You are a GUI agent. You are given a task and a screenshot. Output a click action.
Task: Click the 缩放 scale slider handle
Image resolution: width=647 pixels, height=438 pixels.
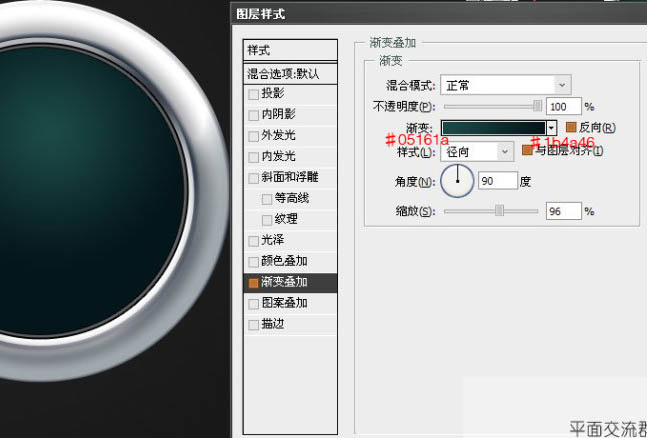coord(499,211)
